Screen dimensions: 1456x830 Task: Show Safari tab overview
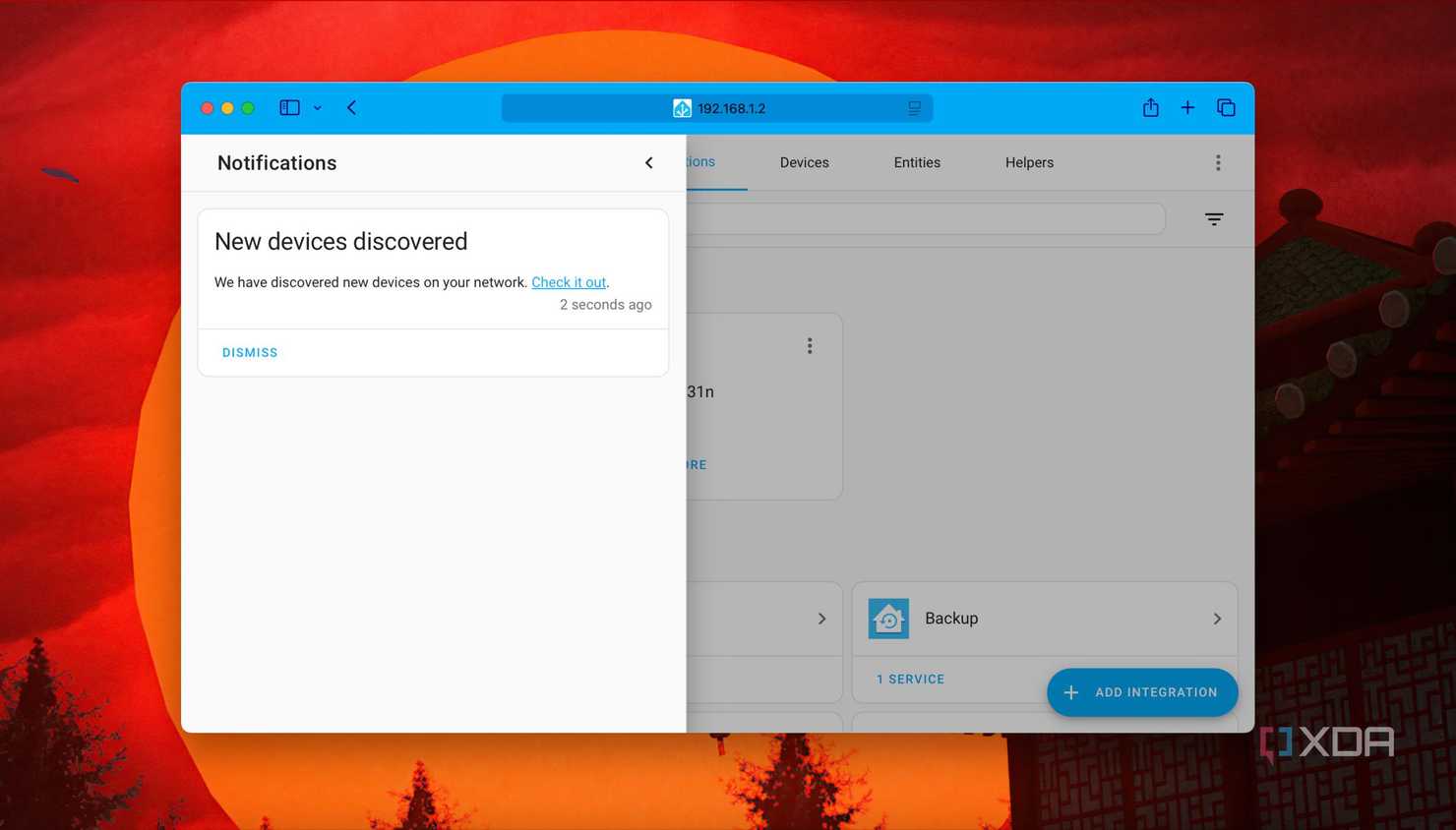pos(1226,107)
